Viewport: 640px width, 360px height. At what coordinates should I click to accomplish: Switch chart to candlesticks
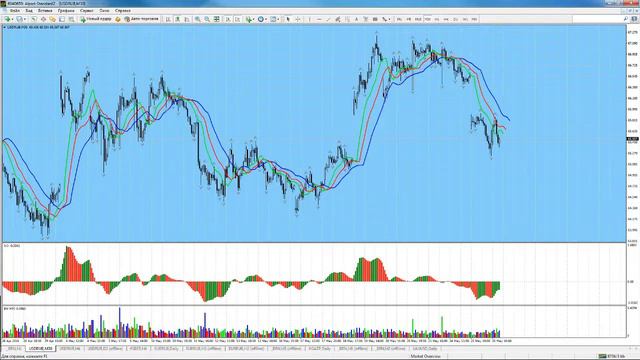point(177,19)
